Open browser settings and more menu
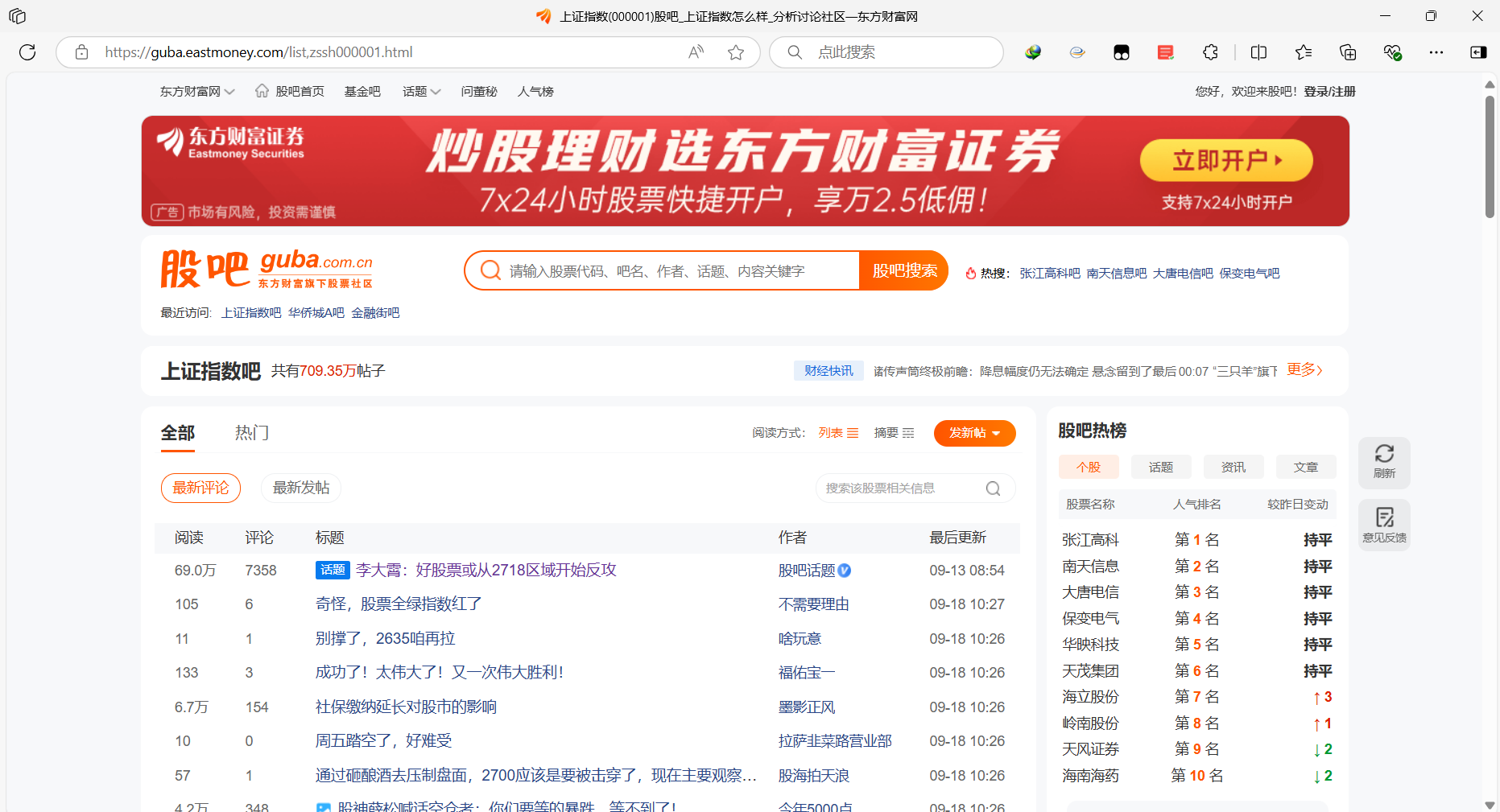 pos(1436,52)
